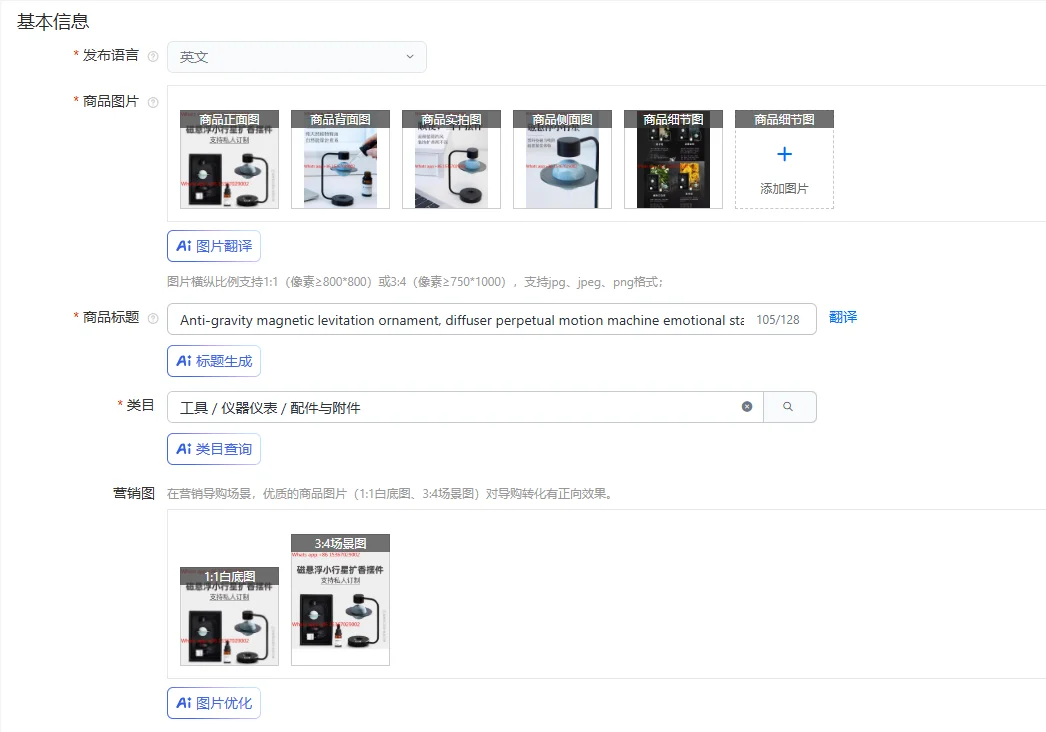
Task: Click the 翻译 link next to title
Action: 843,318
